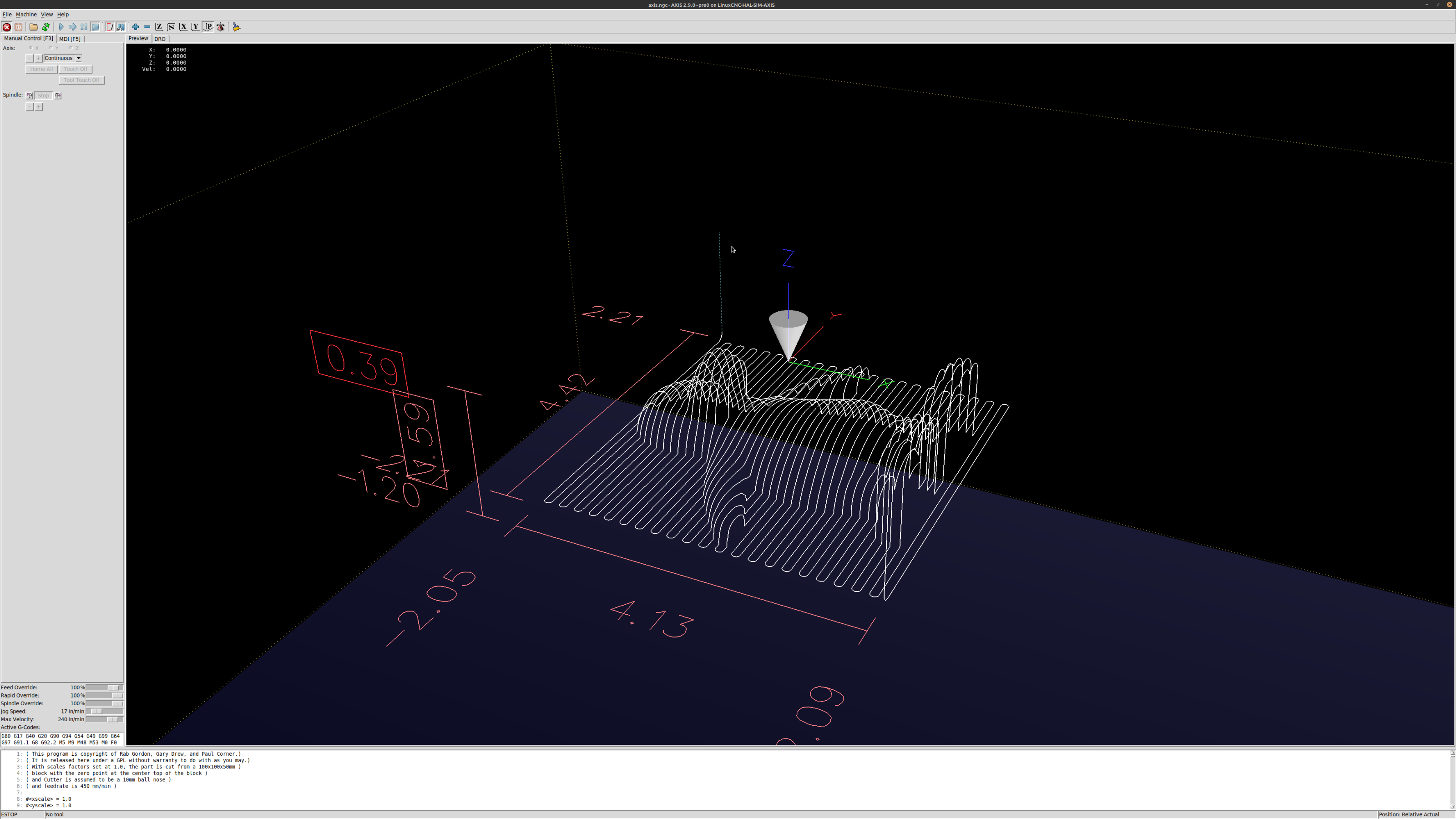The width and height of the screenshot is (1456, 819).
Task: Adjust the Feed Override slider
Action: click(x=104, y=688)
